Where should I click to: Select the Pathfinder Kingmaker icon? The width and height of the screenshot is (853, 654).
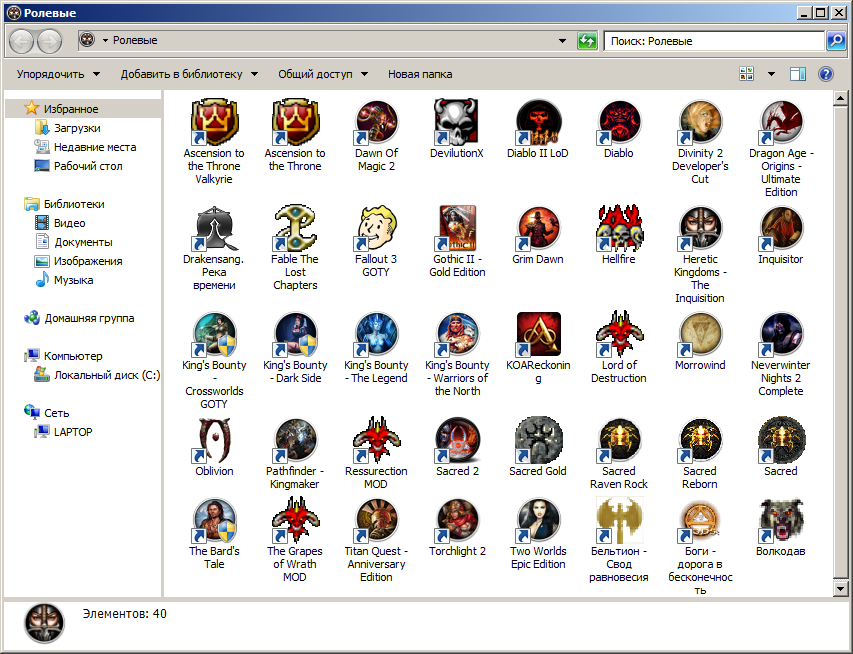295,440
